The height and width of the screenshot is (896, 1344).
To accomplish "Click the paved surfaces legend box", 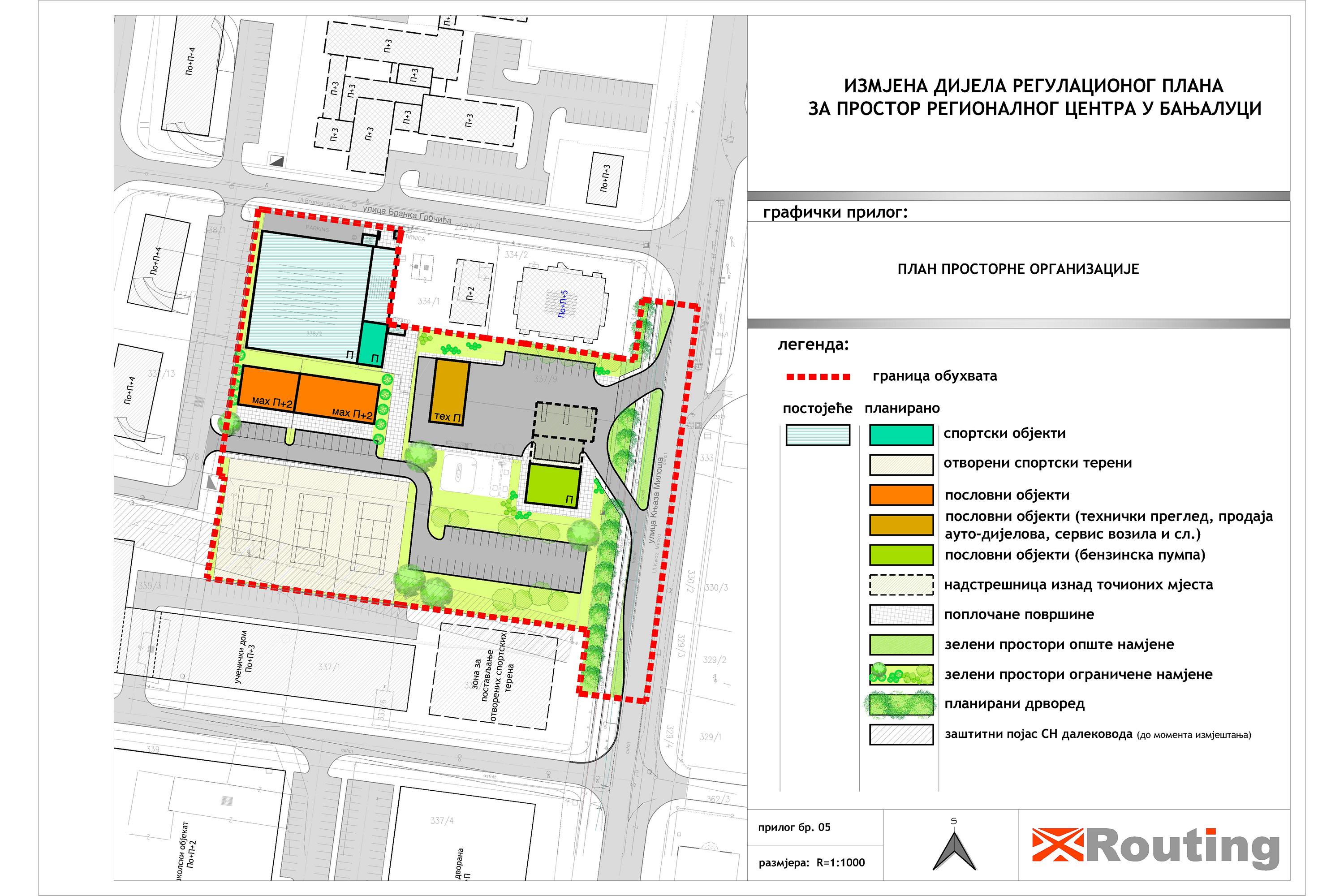I will (901, 615).
